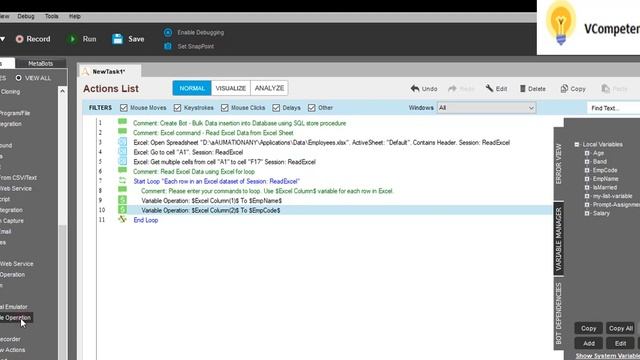The height and width of the screenshot is (360, 640).
Task: Click the Edit variable button in Variable Manager
Action: (x=620, y=343)
